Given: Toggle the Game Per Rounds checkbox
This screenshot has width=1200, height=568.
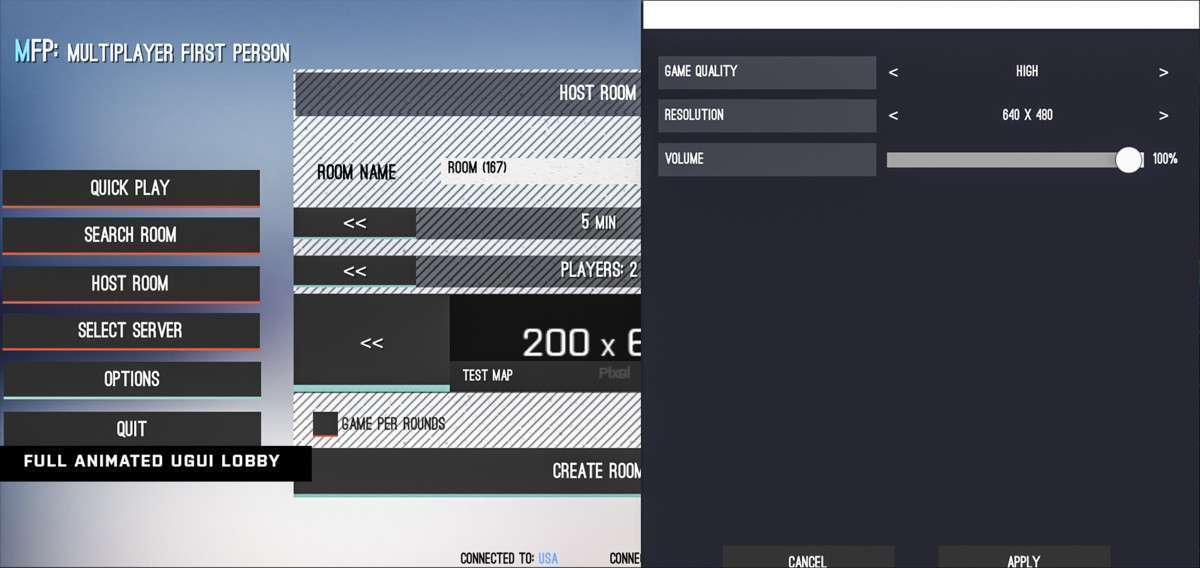Looking at the screenshot, I should click(325, 424).
